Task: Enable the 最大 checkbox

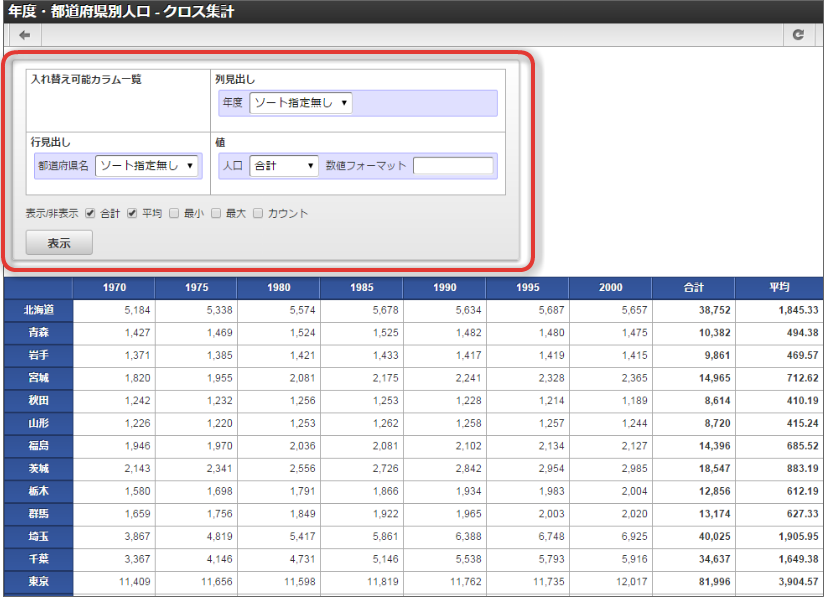Action: [x=216, y=213]
